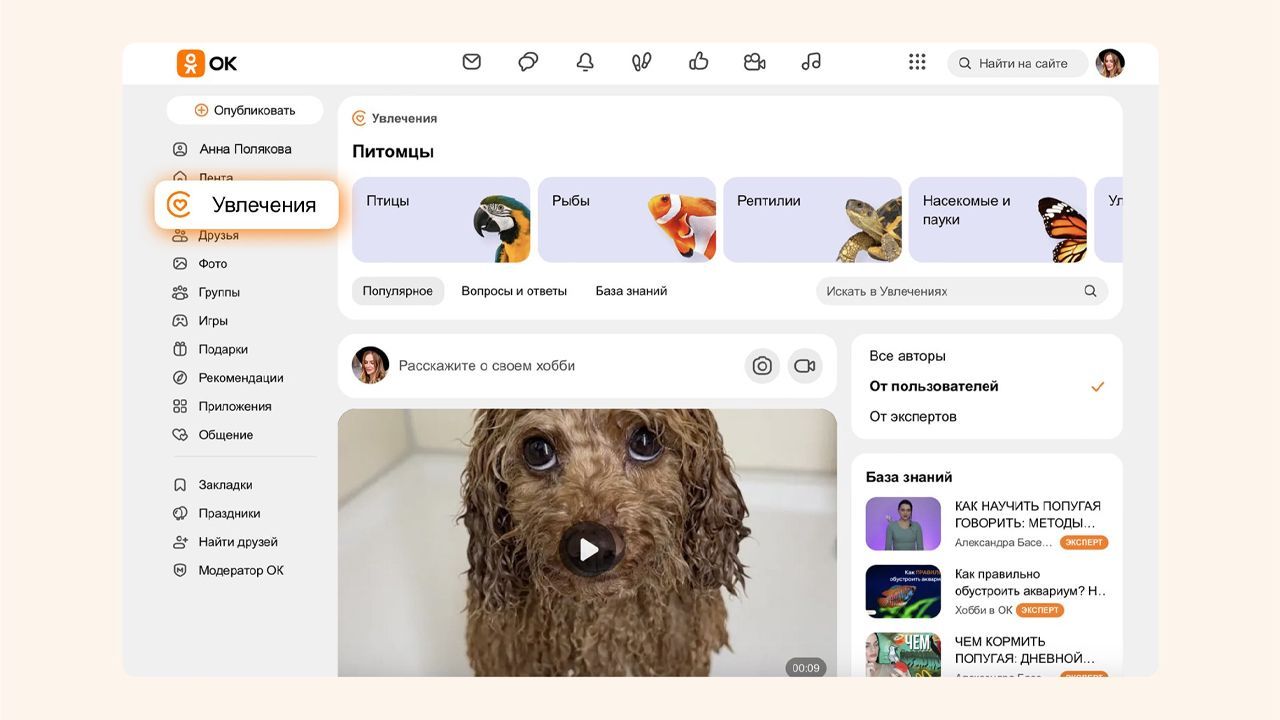This screenshot has width=1280, height=720.
Task: Open КАК НАУЧИТЬ ПОПУГАЯ ГОВОРИТЬ article
Action: 1028,514
